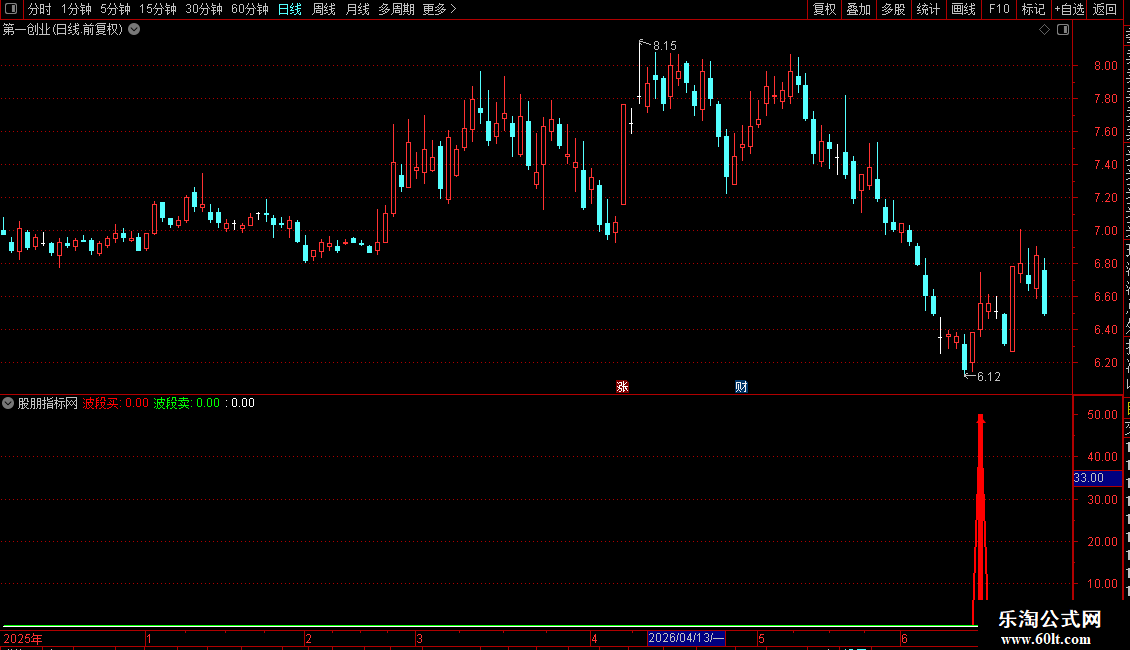Select the 15分钟 period

click(157, 9)
